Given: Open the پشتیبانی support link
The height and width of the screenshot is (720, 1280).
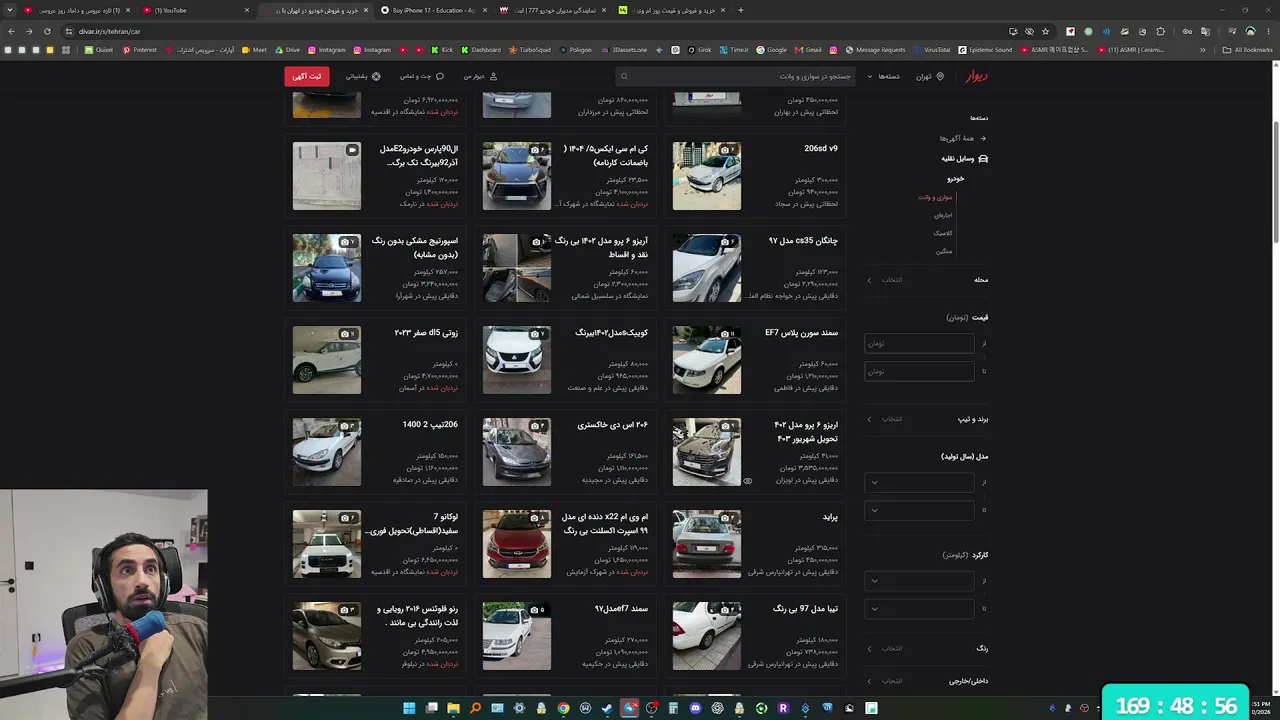Looking at the screenshot, I should pyautogui.click(x=363, y=76).
